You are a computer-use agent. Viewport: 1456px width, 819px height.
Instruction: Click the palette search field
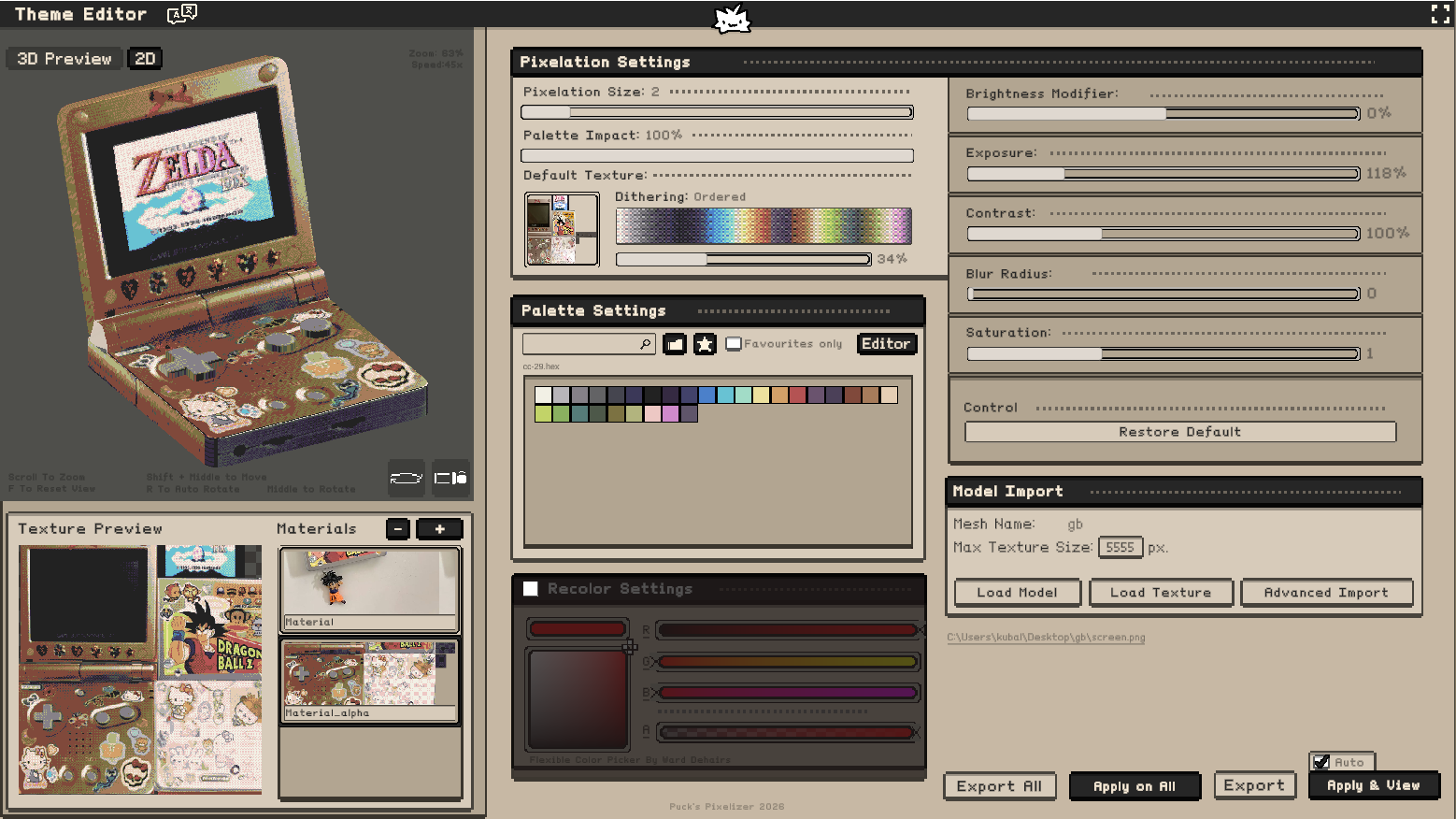pyautogui.click(x=589, y=344)
